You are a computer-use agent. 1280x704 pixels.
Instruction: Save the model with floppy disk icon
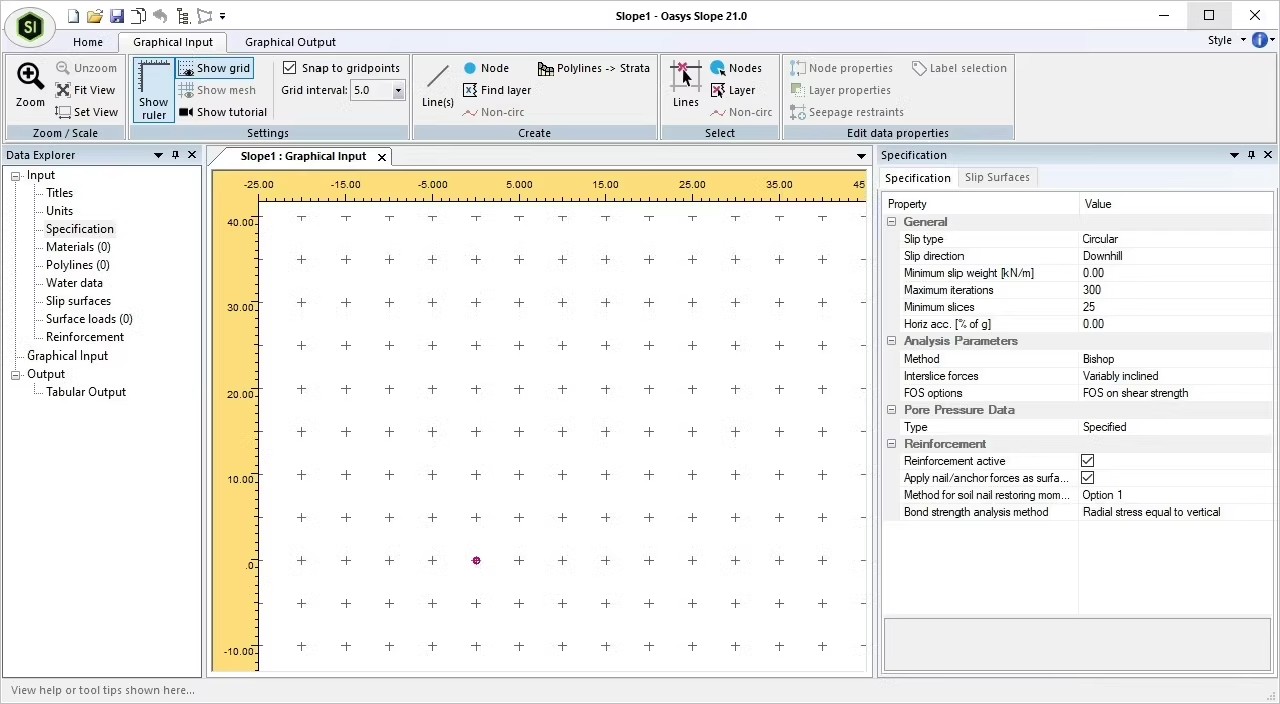point(117,16)
